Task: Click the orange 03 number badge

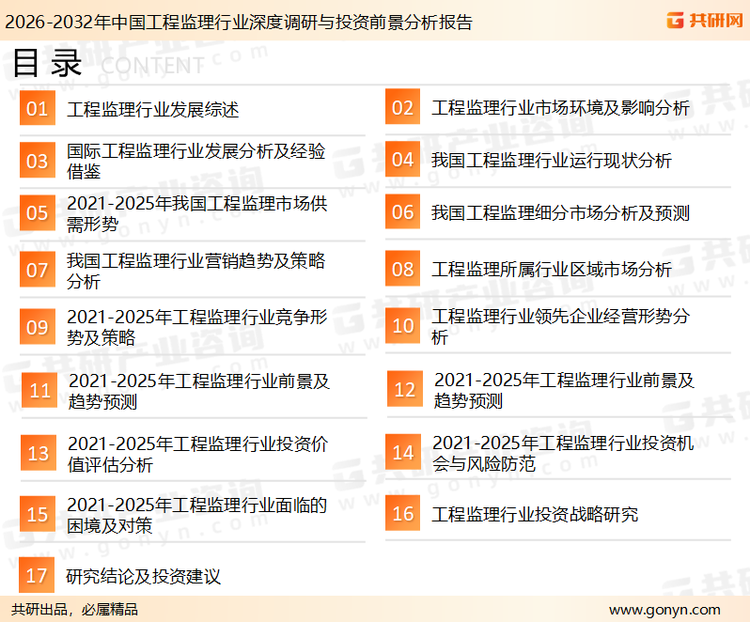Action: 37,160
